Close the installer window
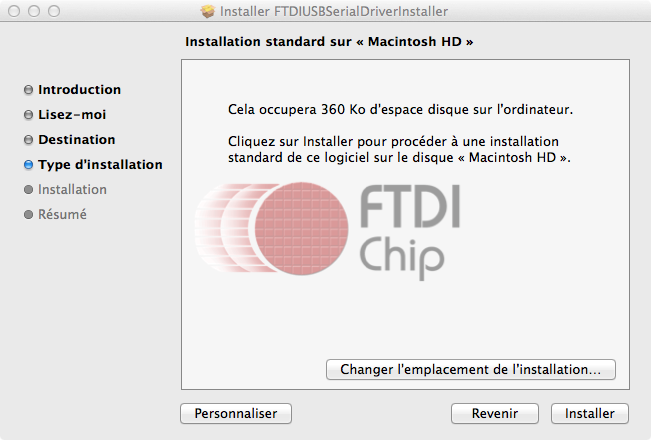651x440 pixels. [x=13, y=12]
